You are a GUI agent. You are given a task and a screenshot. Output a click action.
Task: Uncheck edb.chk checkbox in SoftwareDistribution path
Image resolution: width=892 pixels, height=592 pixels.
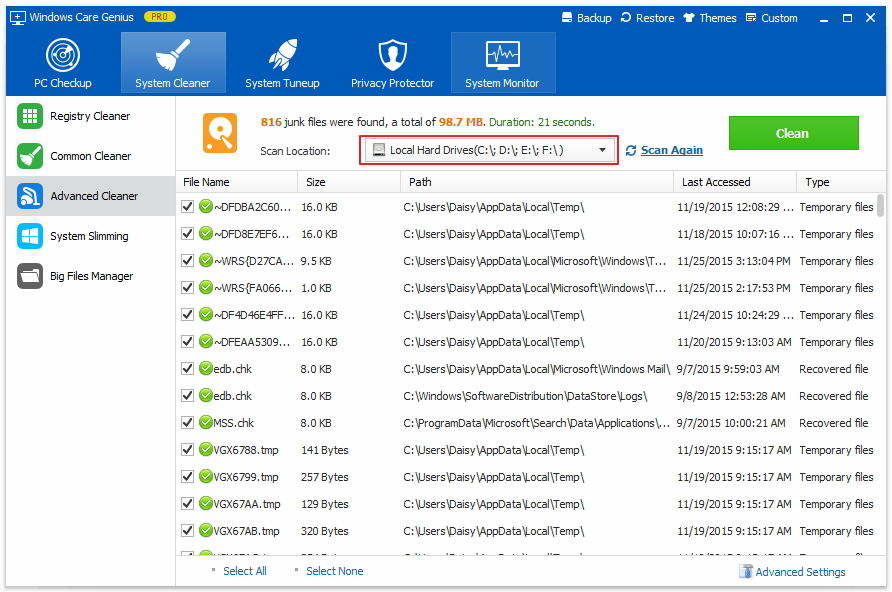click(x=187, y=395)
